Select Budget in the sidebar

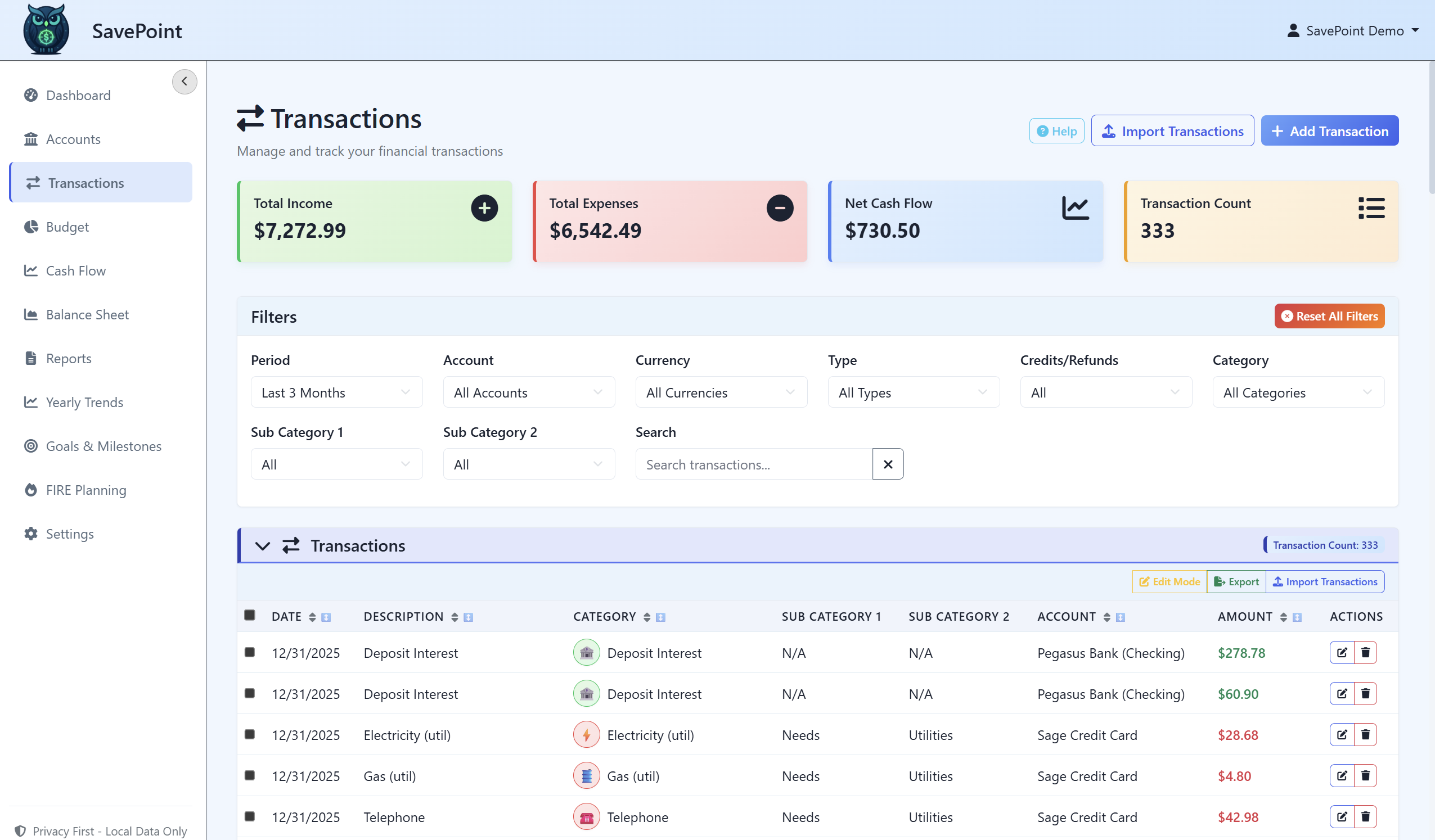point(67,227)
